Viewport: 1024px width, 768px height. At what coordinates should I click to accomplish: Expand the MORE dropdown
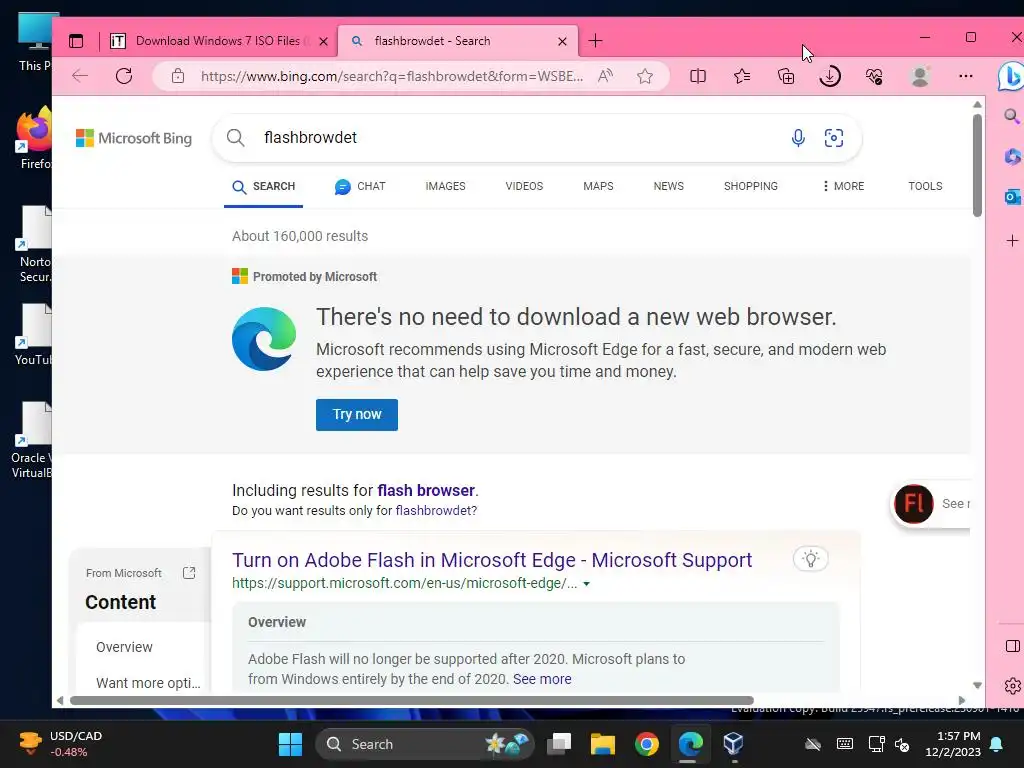[843, 186]
